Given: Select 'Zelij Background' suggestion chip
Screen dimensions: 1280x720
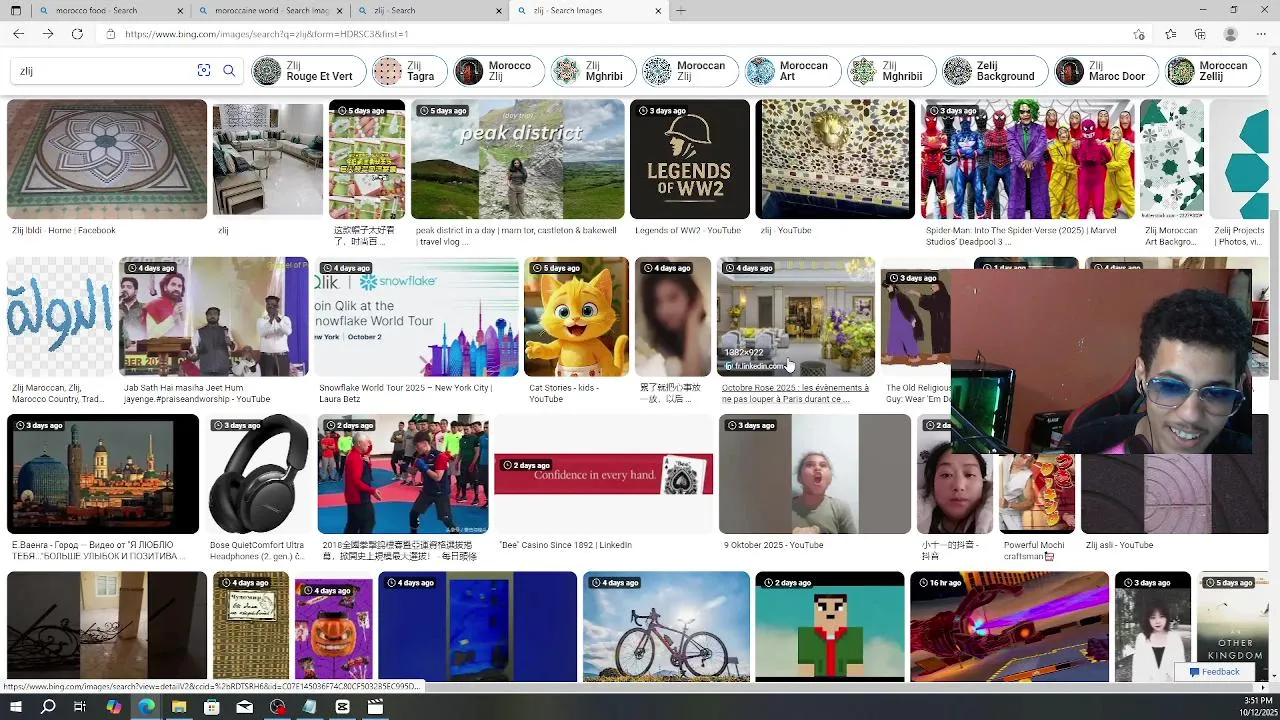Looking at the screenshot, I should click(x=994, y=71).
